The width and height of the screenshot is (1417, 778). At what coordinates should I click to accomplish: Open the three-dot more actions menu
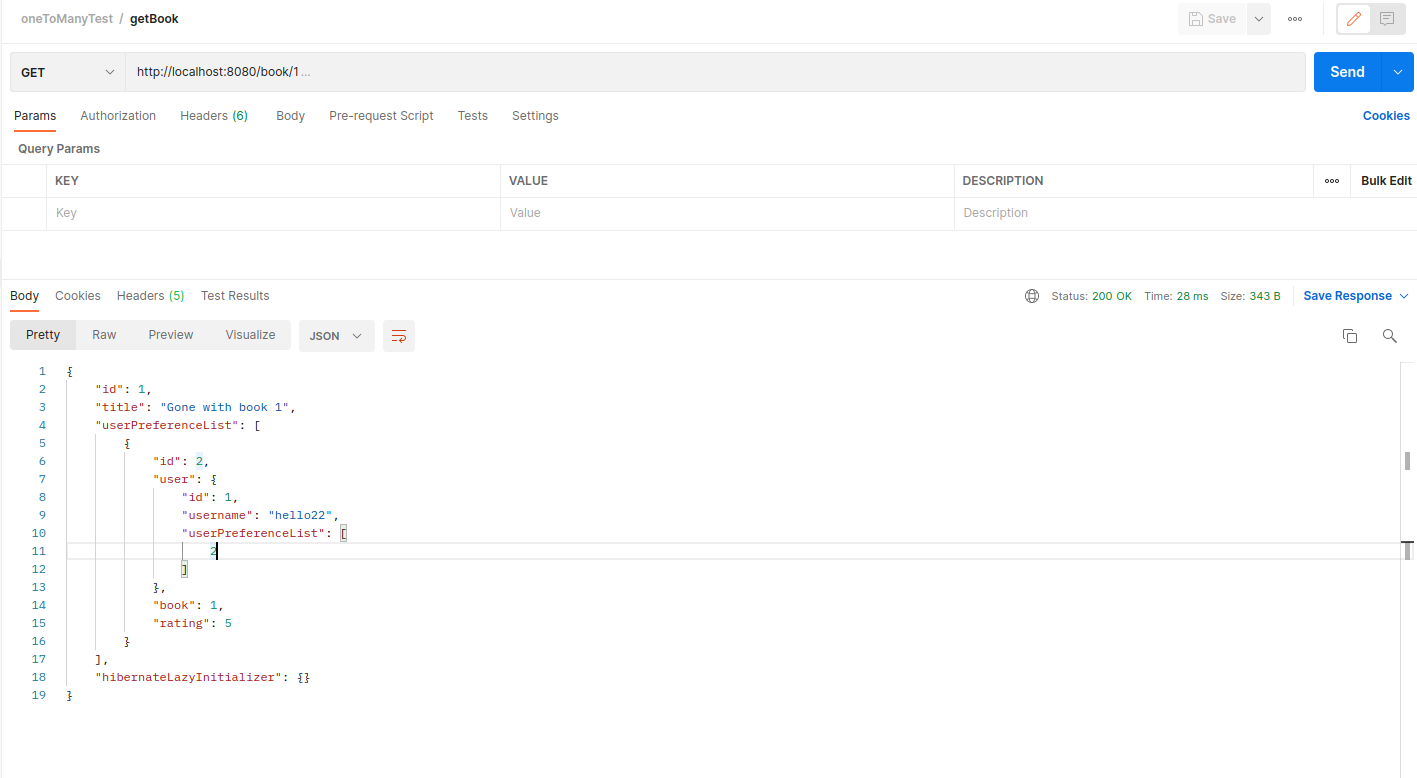click(x=1295, y=19)
